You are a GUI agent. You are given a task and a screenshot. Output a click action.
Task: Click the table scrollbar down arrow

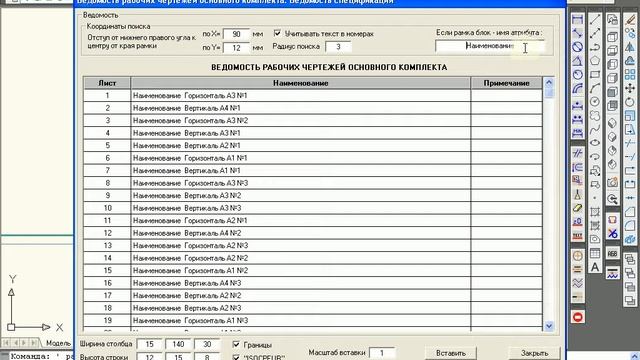pyautogui.click(x=549, y=326)
